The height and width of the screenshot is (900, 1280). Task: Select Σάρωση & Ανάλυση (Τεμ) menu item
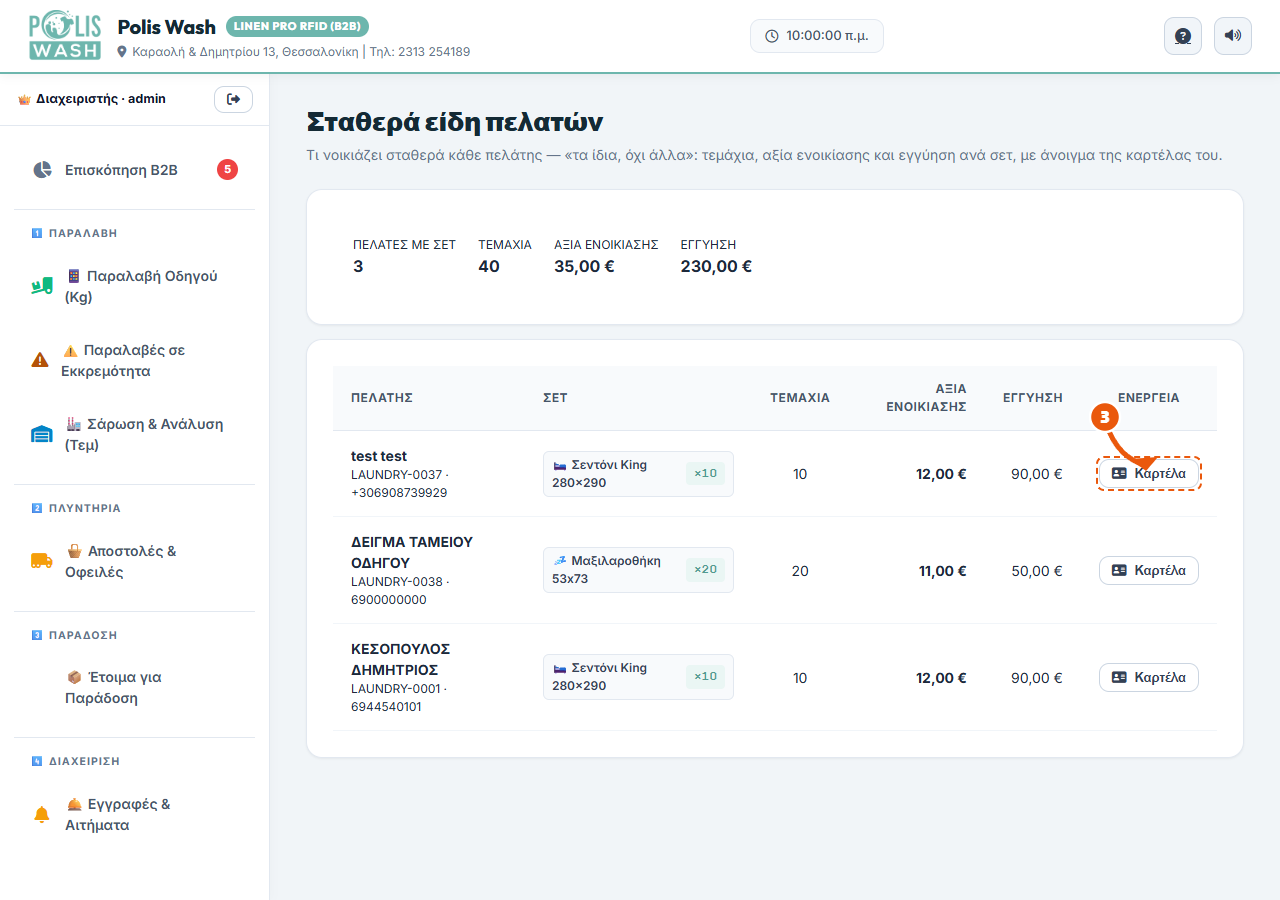click(135, 434)
